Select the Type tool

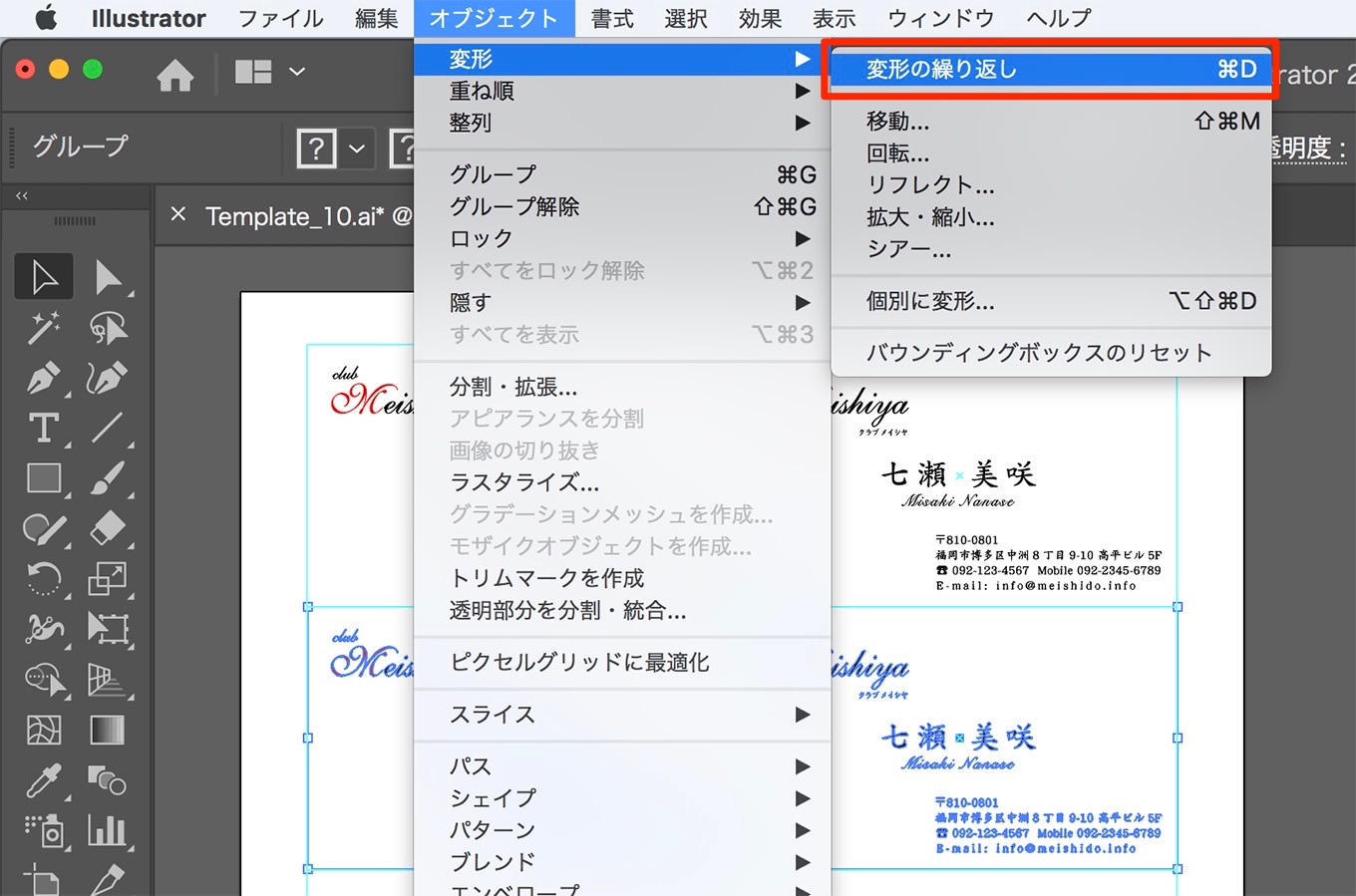pyautogui.click(x=44, y=428)
